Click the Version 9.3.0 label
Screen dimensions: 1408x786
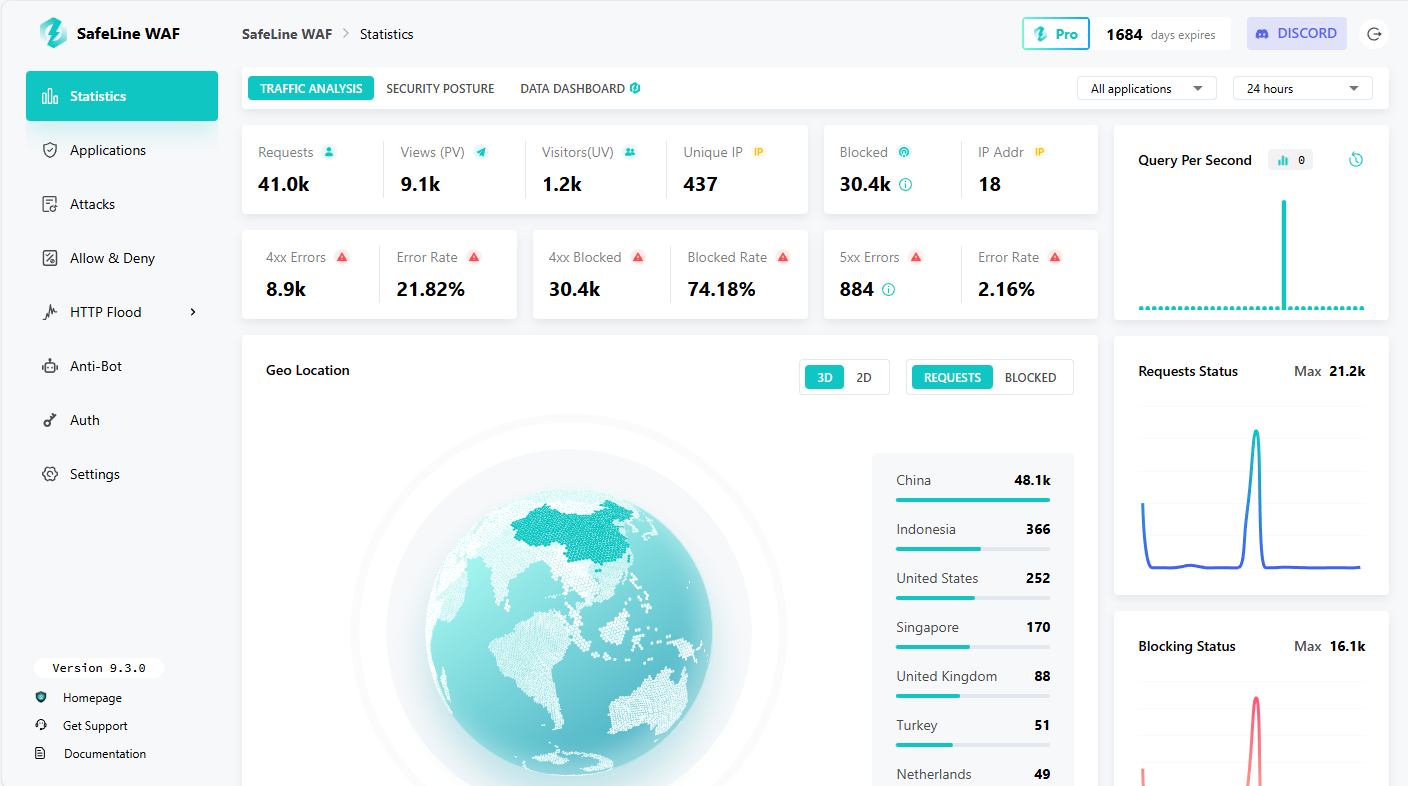[x=99, y=668]
